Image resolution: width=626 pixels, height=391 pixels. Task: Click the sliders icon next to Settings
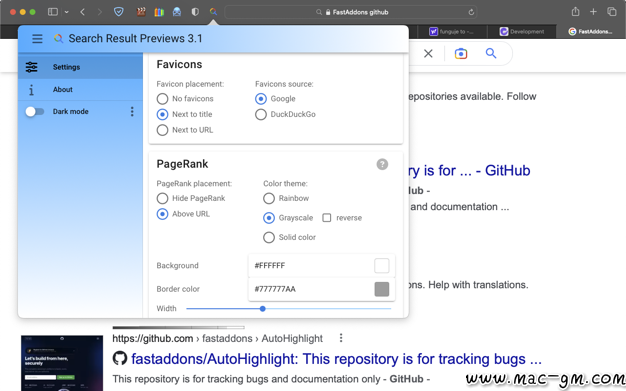pyautogui.click(x=32, y=67)
